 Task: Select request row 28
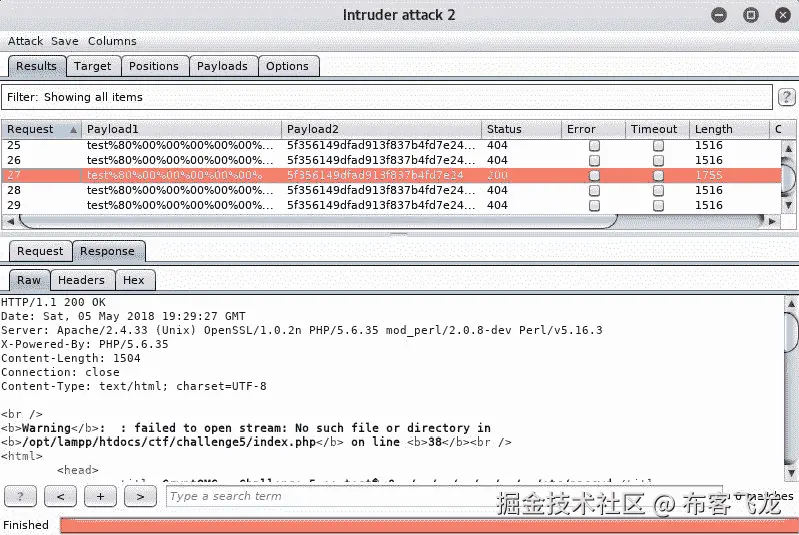(x=391, y=191)
